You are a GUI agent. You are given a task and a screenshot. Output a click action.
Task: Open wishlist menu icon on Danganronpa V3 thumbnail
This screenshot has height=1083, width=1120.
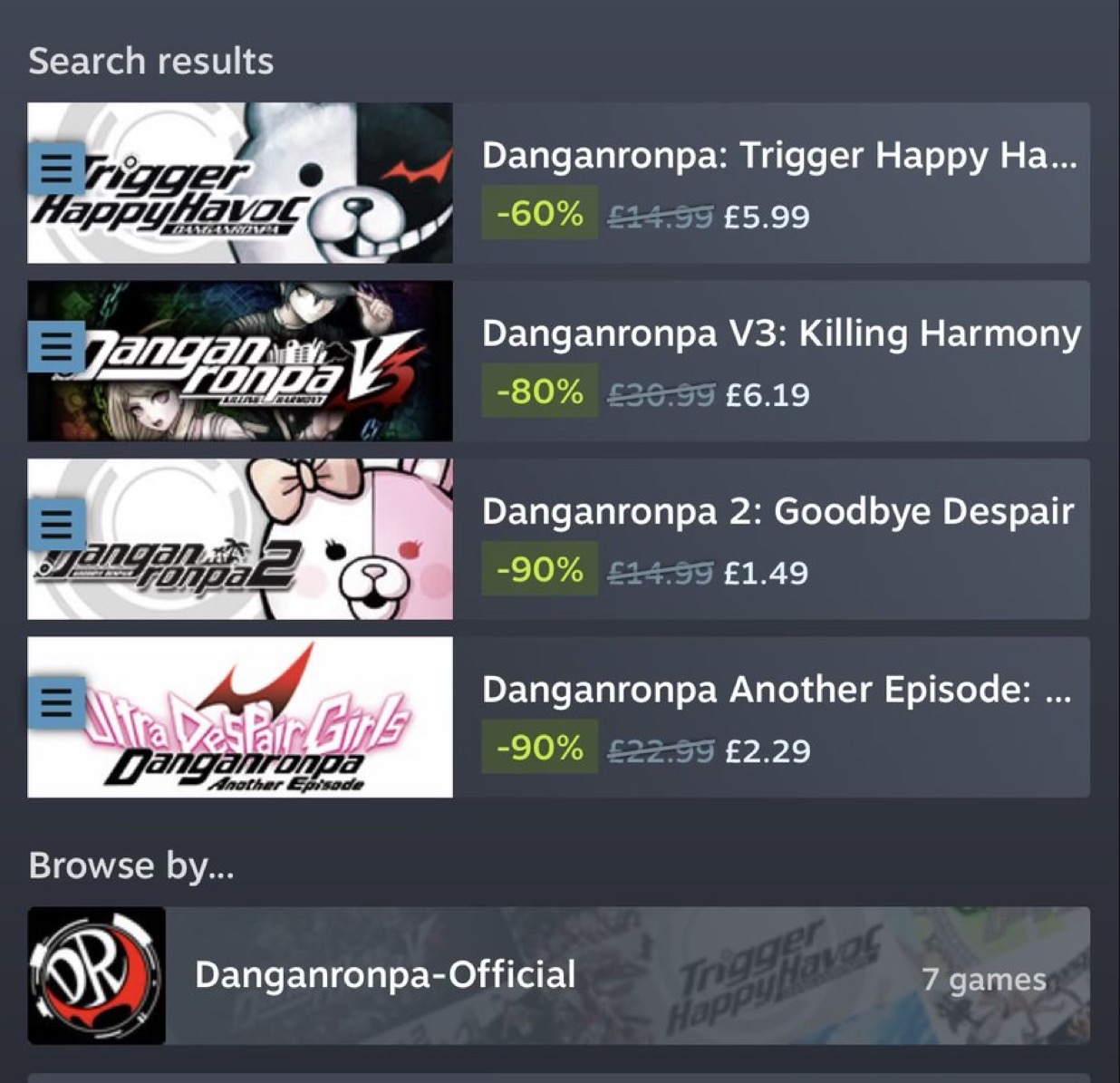56,346
